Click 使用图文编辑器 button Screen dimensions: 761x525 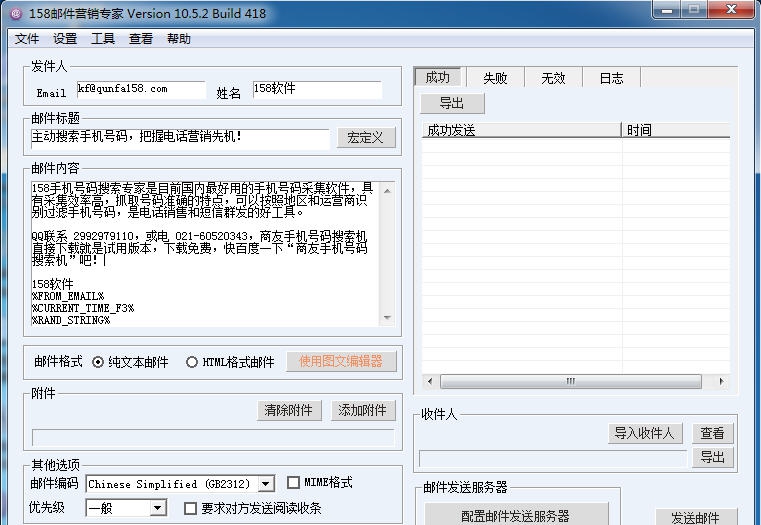(x=341, y=361)
